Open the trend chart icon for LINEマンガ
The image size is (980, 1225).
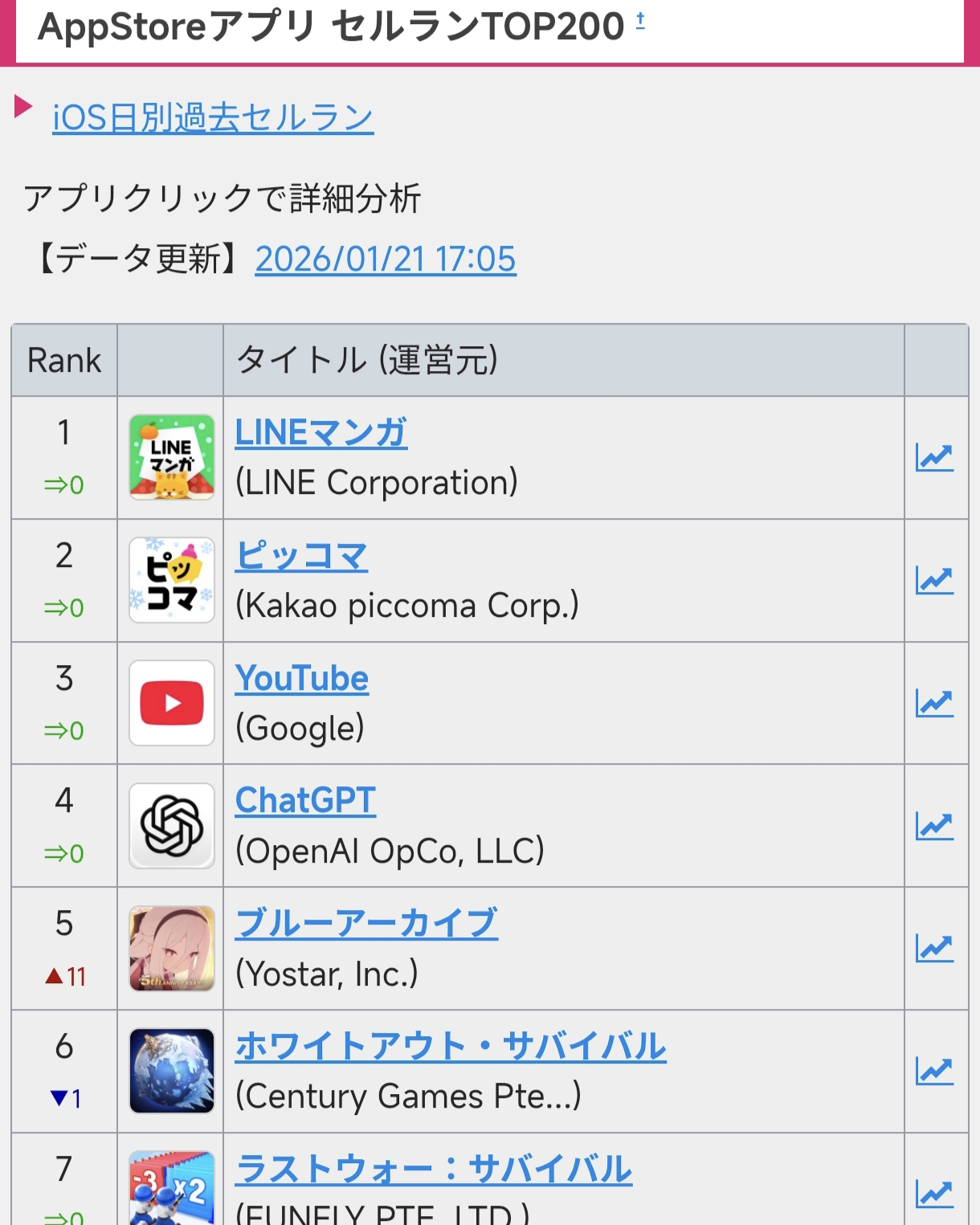pos(934,458)
